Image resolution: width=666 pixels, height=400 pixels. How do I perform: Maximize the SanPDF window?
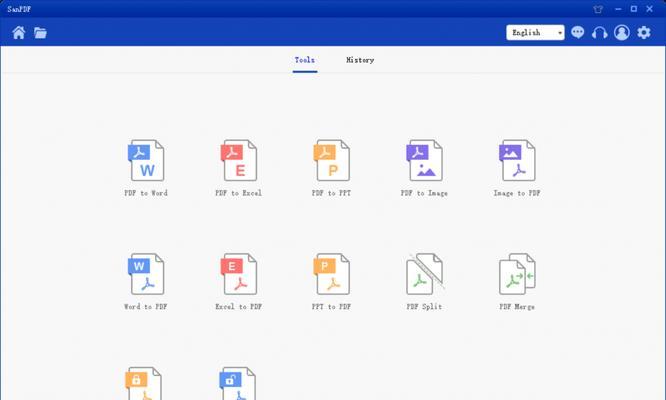[634, 8]
